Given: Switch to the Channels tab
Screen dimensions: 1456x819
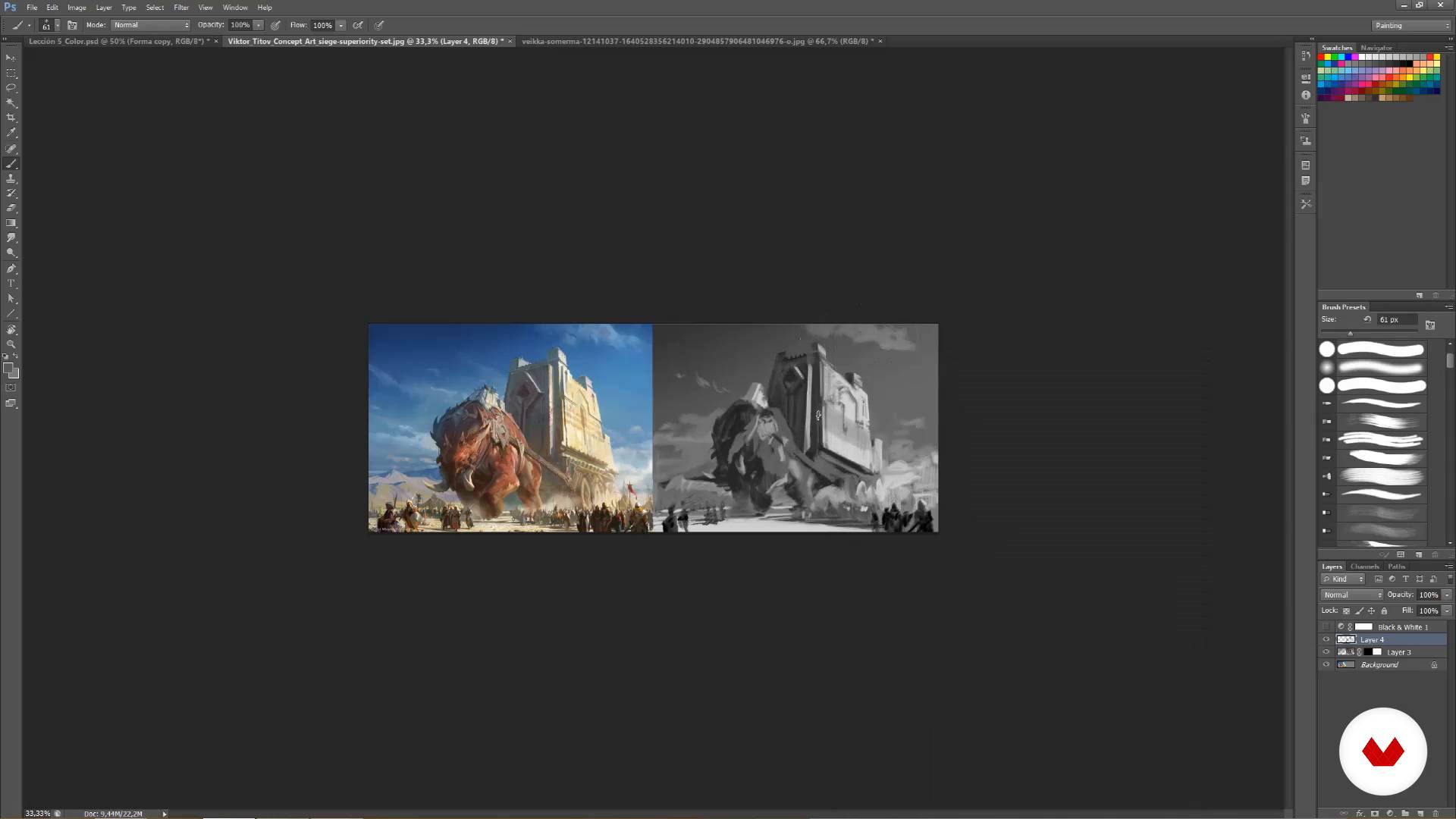Looking at the screenshot, I should pyautogui.click(x=1364, y=566).
